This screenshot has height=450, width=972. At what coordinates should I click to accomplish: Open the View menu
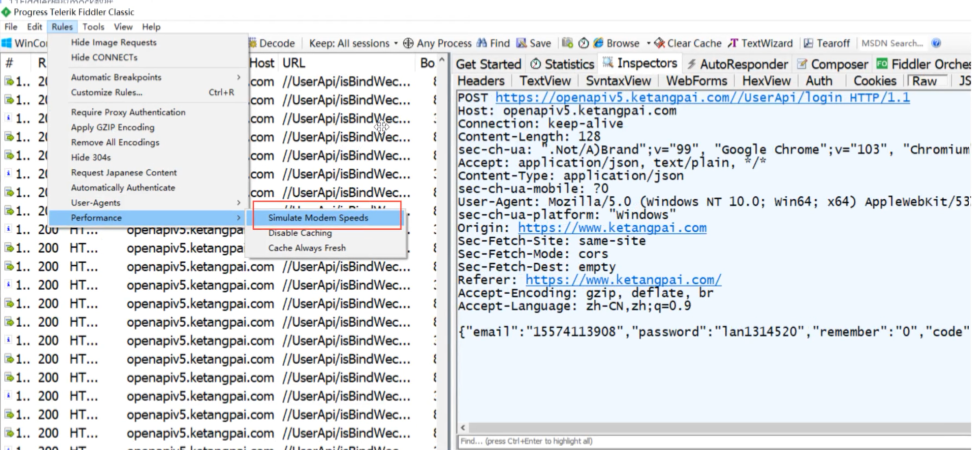click(x=123, y=27)
